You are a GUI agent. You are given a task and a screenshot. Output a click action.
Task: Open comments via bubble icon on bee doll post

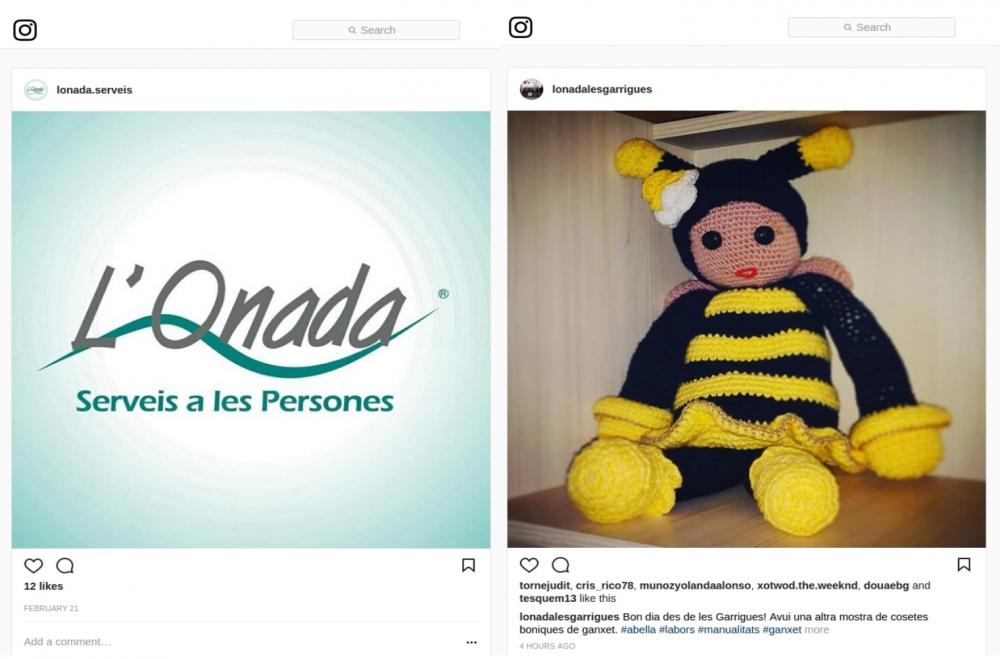[561, 565]
